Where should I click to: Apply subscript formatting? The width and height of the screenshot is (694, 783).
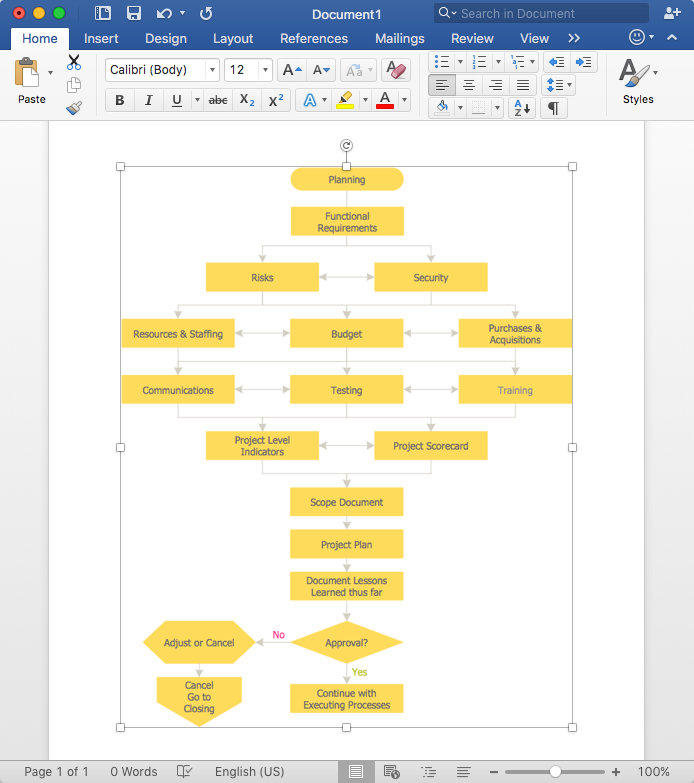(x=247, y=100)
